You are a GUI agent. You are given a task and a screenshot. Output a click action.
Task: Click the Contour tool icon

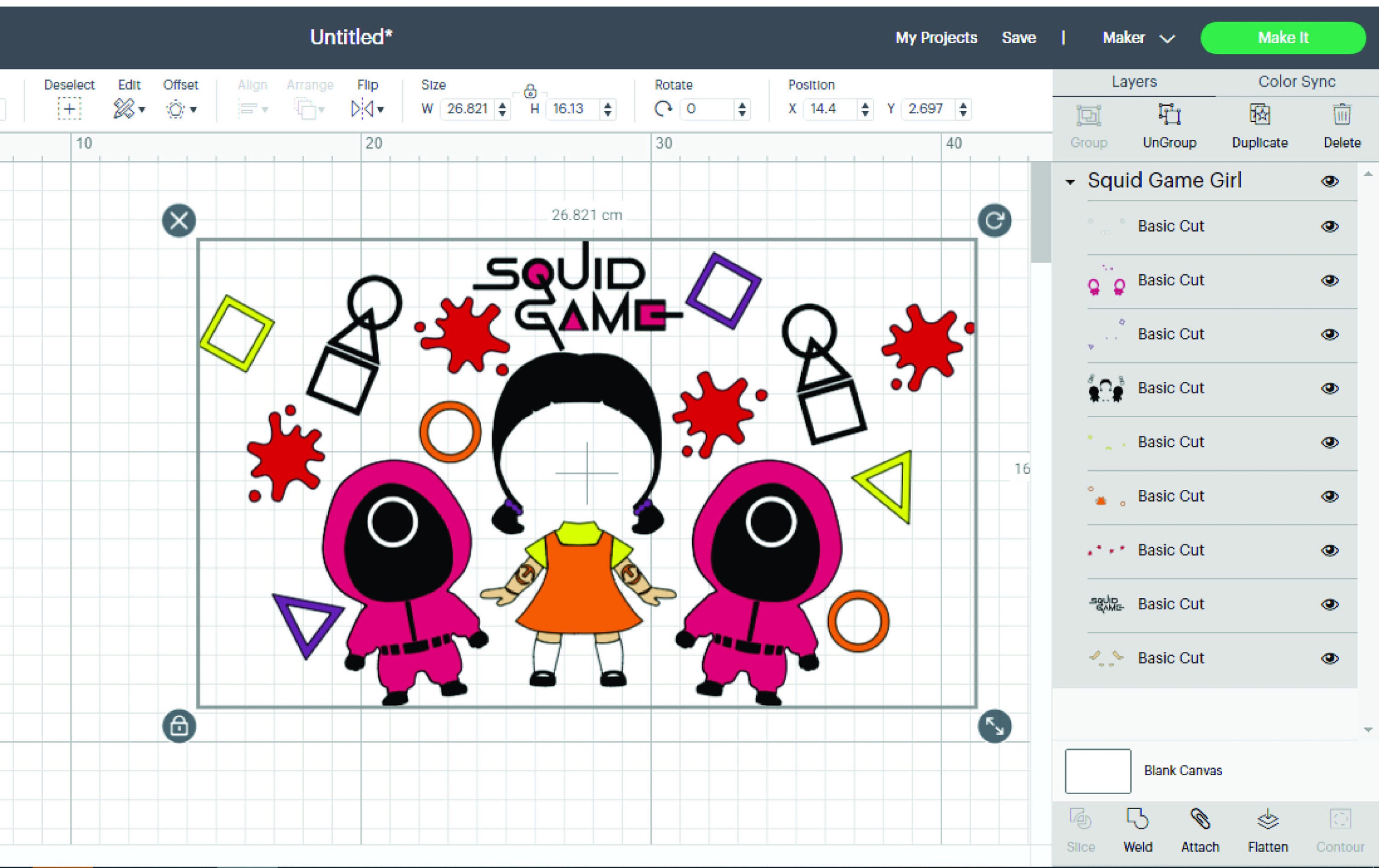[x=1340, y=819]
